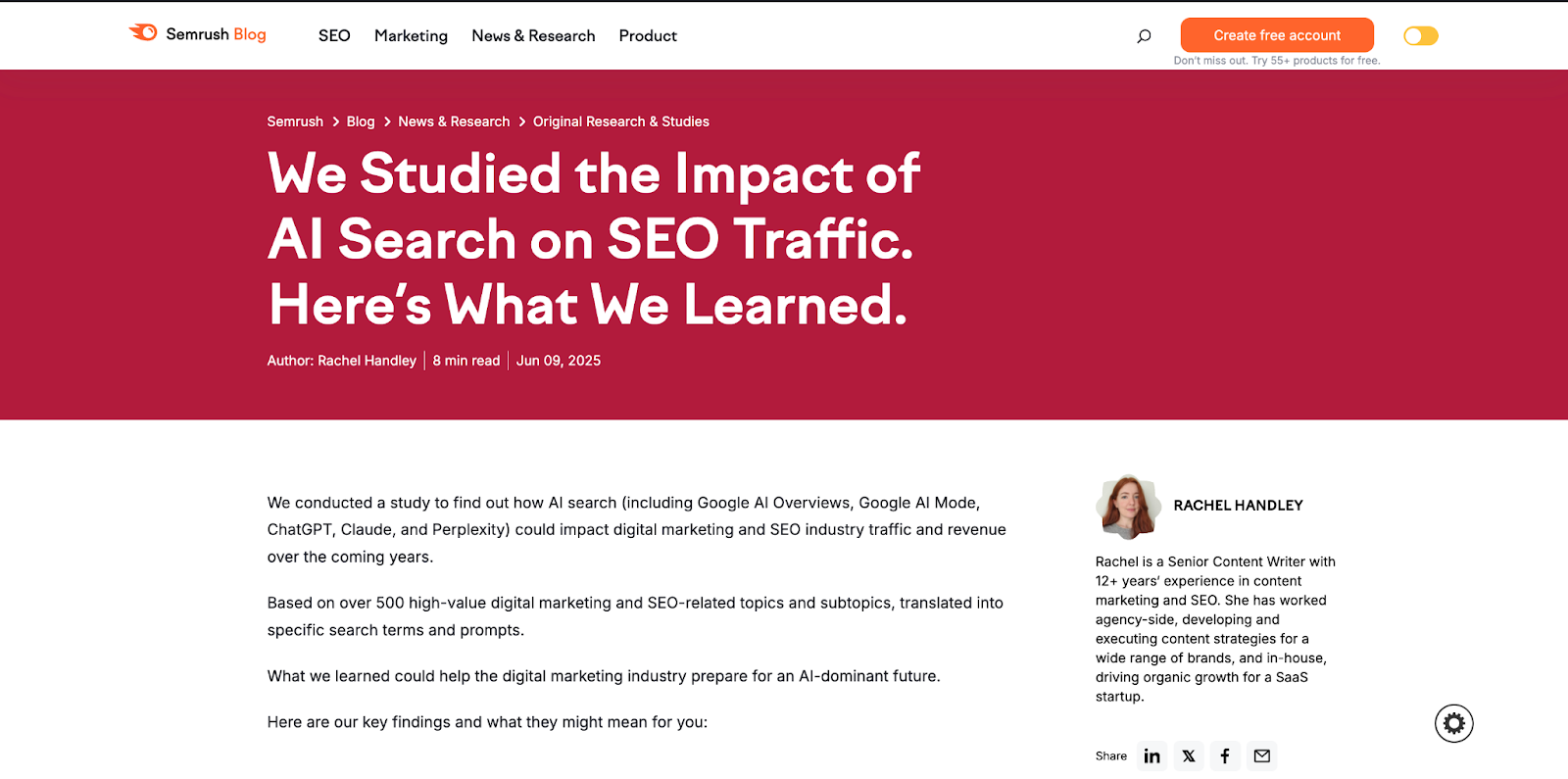Go to the Semrush breadcrumb link
This screenshot has width=1568, height=779.
coord(295,122)
